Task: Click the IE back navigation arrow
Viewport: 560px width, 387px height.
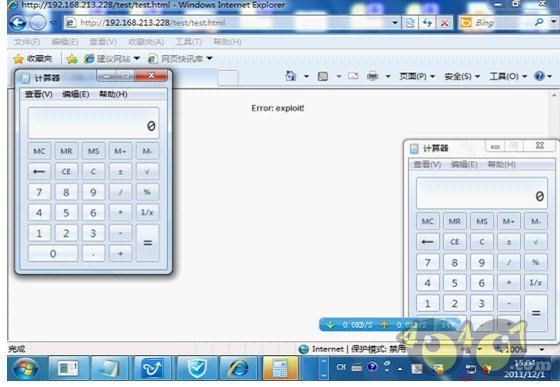Action: click(18, 23)
